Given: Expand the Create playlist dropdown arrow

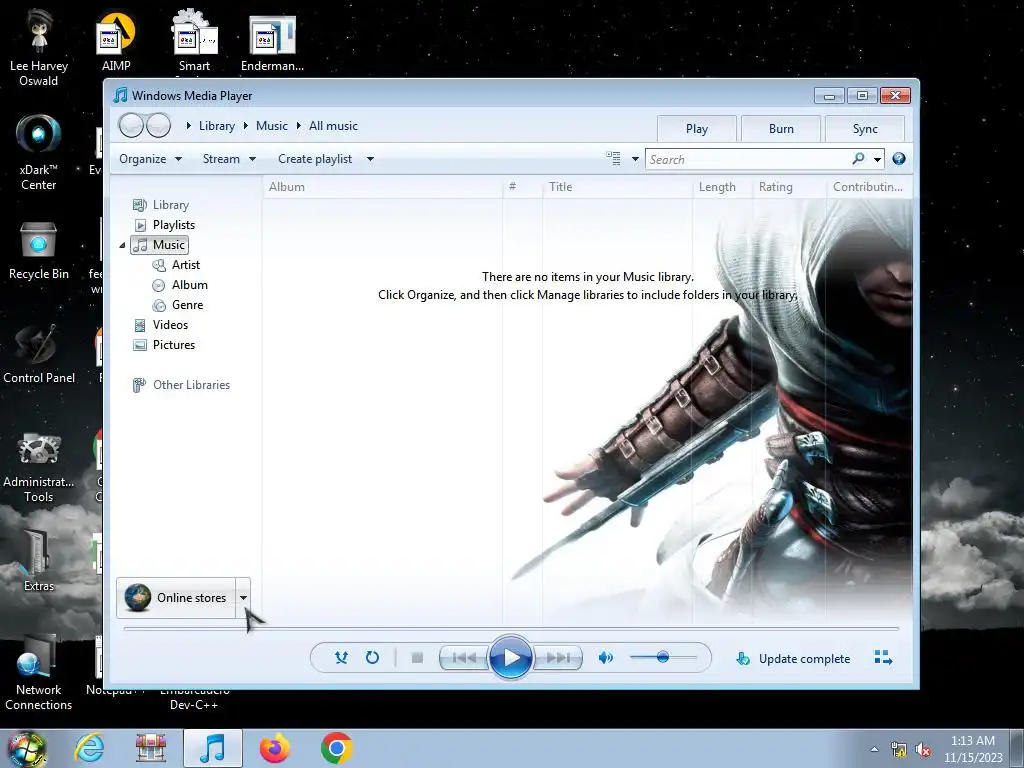Looking at the screenshot, I should tap(370, 159).
